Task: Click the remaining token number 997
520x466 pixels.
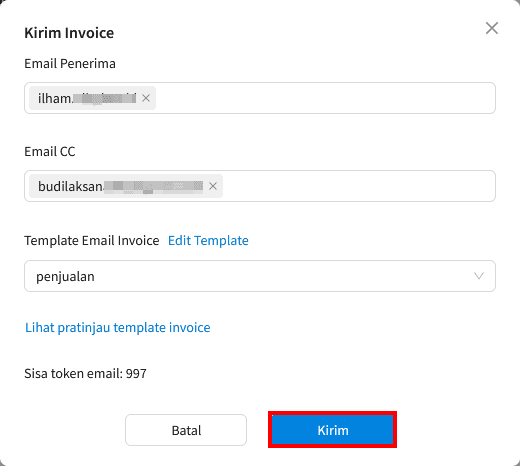Action: (136, 373)
